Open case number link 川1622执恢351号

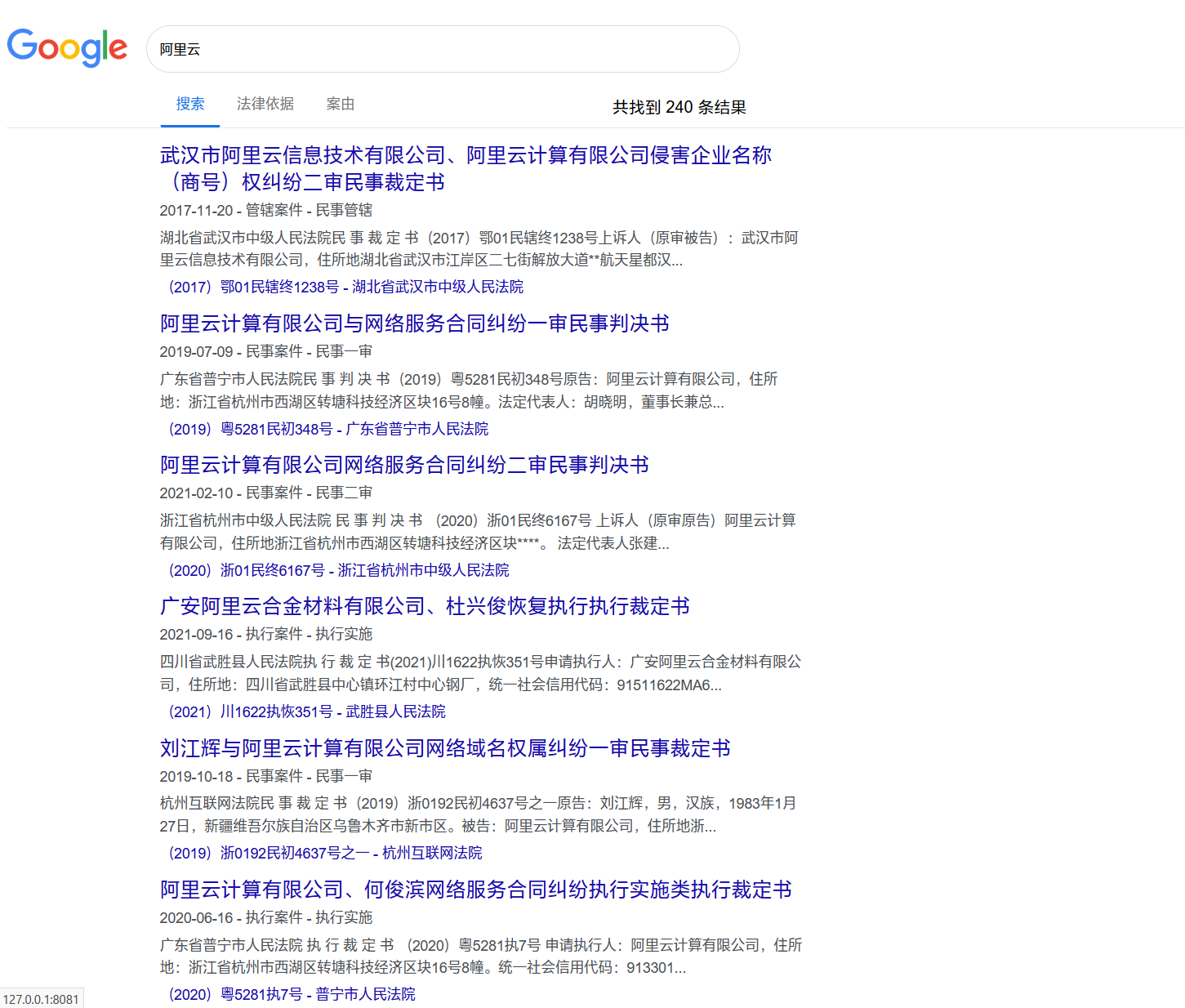coord(306,711)
